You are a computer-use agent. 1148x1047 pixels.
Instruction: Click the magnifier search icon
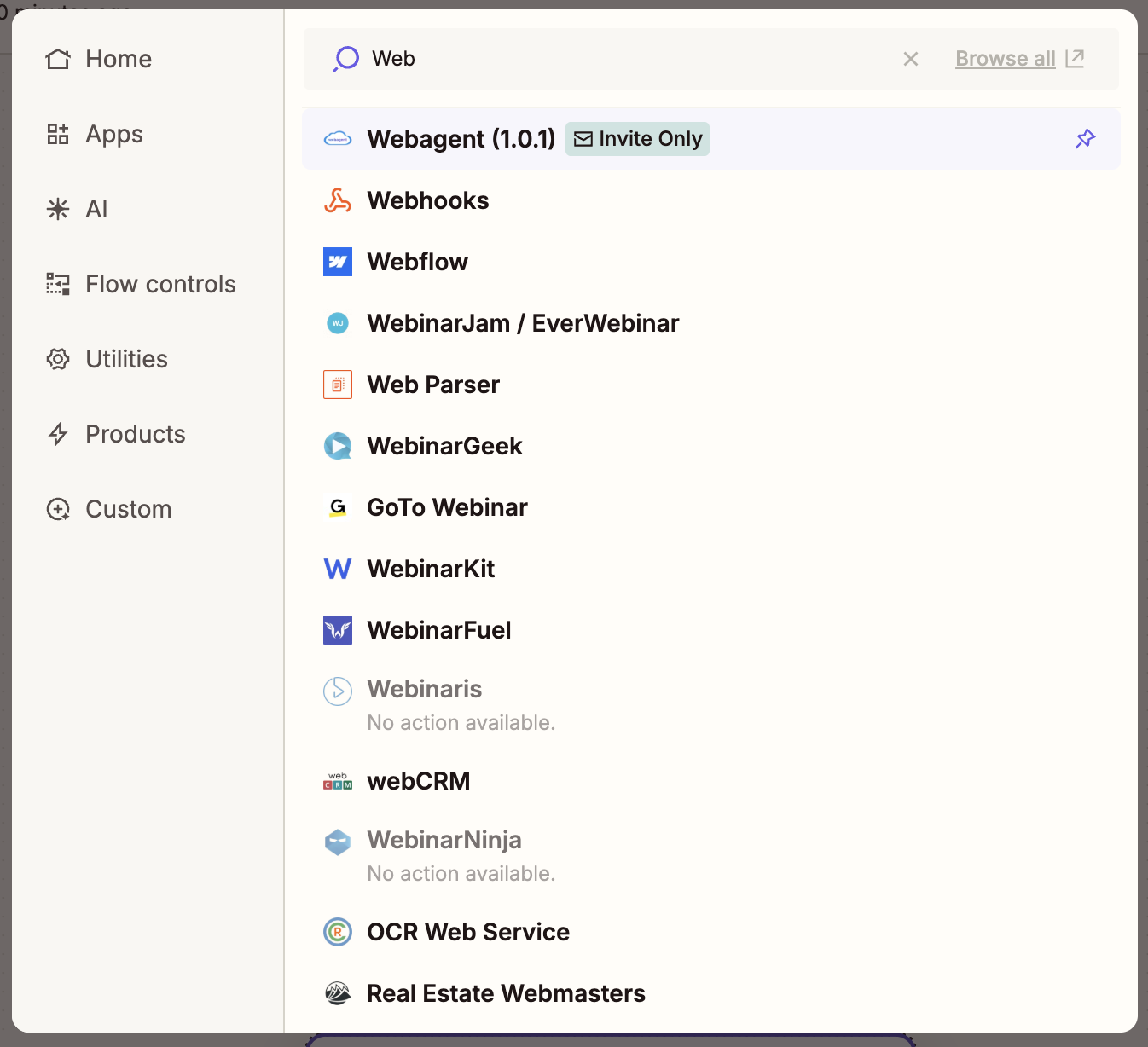tap(345, 59)
